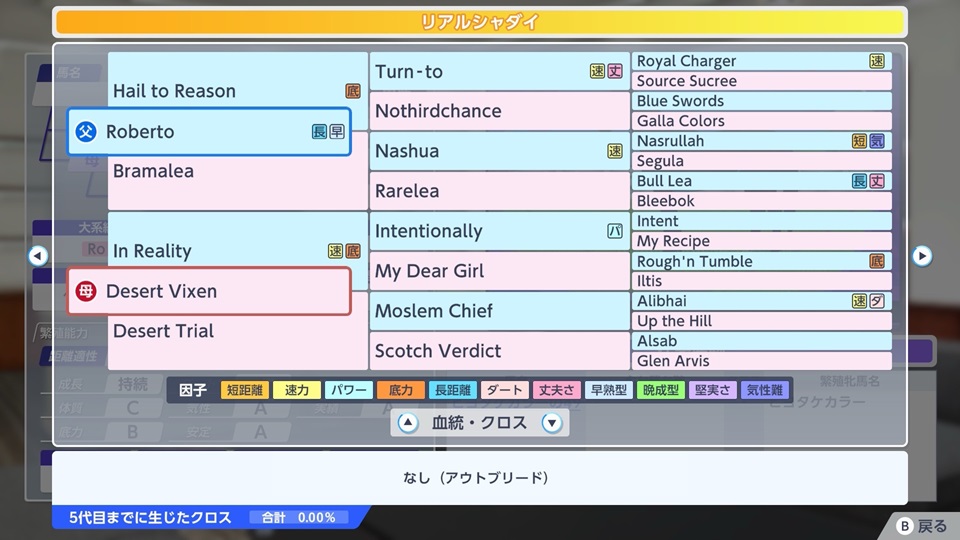Select Scotch Verdict ancestor cell
Image resolution: width=960 pixels, height=540 pixels.
click(x=499, y=351)
